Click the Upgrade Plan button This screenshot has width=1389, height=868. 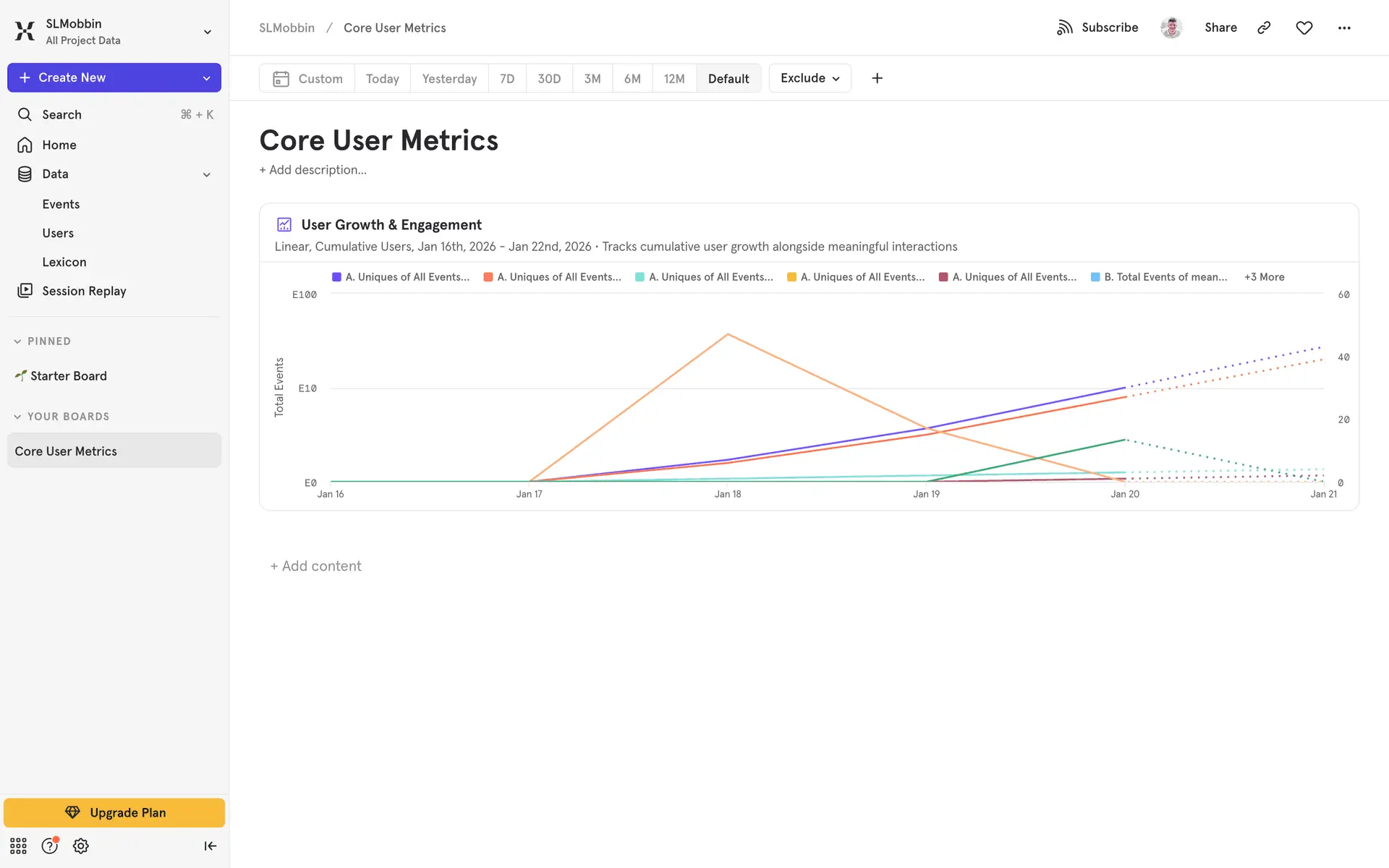pyautogui.click(x=114, y=812)
